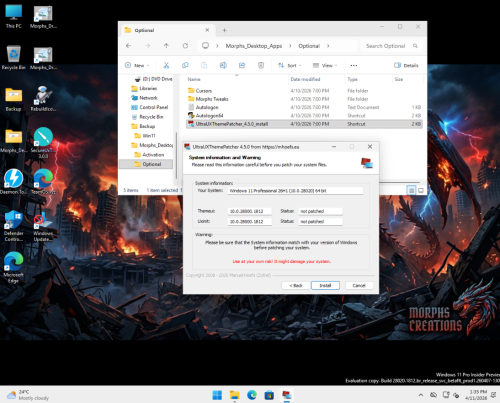Open Microsoft Store from the taskbar
500x403 pixels.
[269, 395]
